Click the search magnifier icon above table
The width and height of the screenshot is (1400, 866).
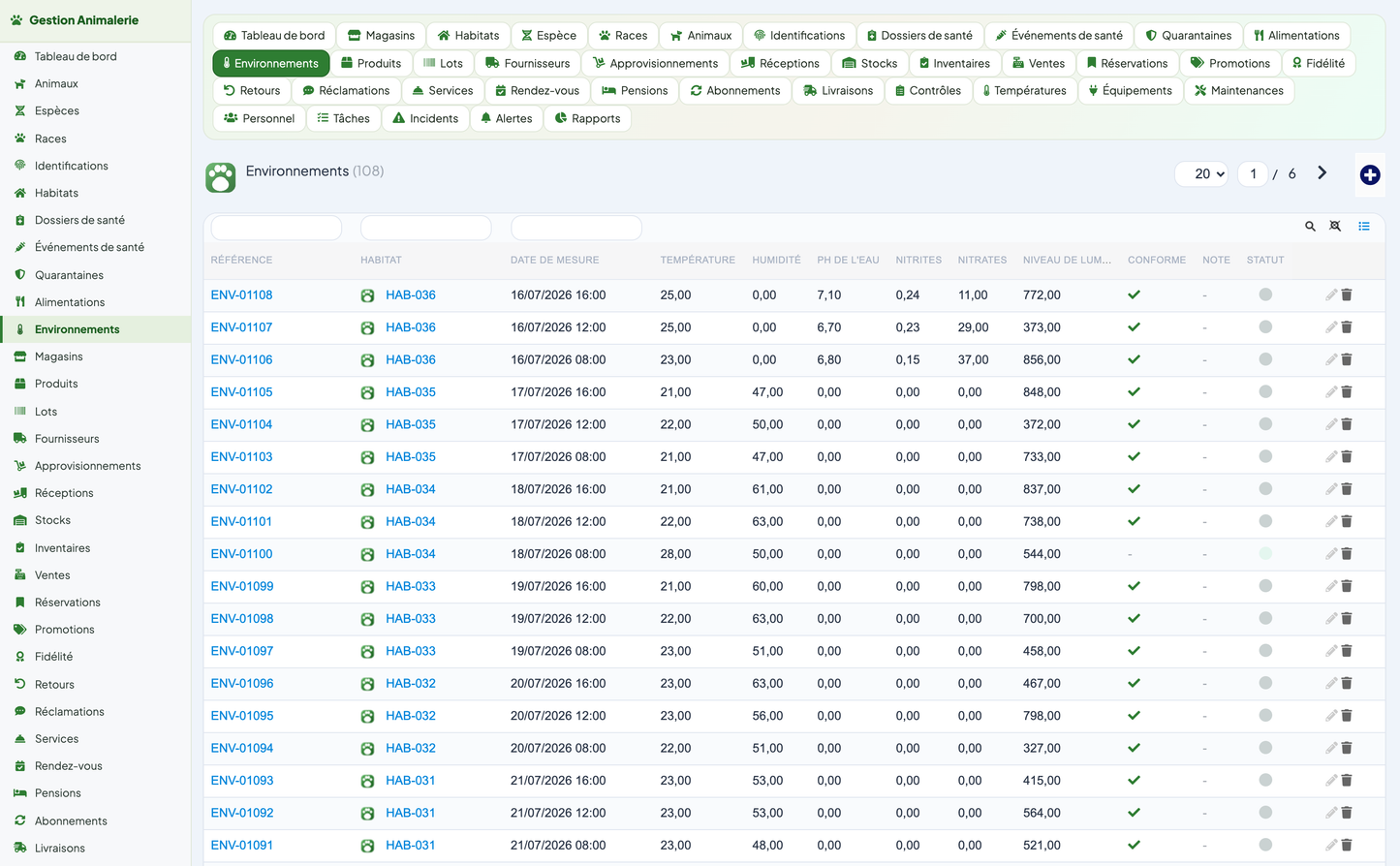pos(1310,227)
